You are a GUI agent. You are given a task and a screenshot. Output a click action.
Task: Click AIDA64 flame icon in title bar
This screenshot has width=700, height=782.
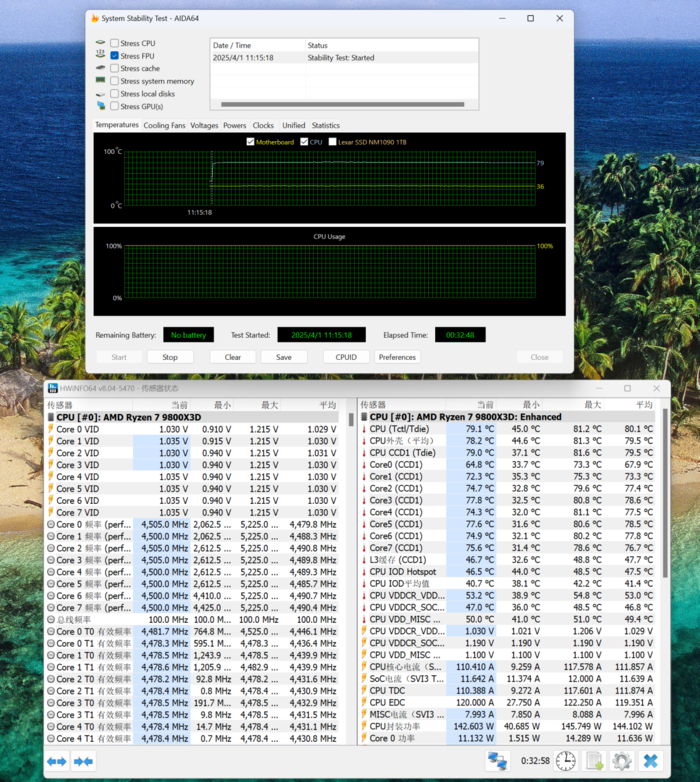point(95,18)
